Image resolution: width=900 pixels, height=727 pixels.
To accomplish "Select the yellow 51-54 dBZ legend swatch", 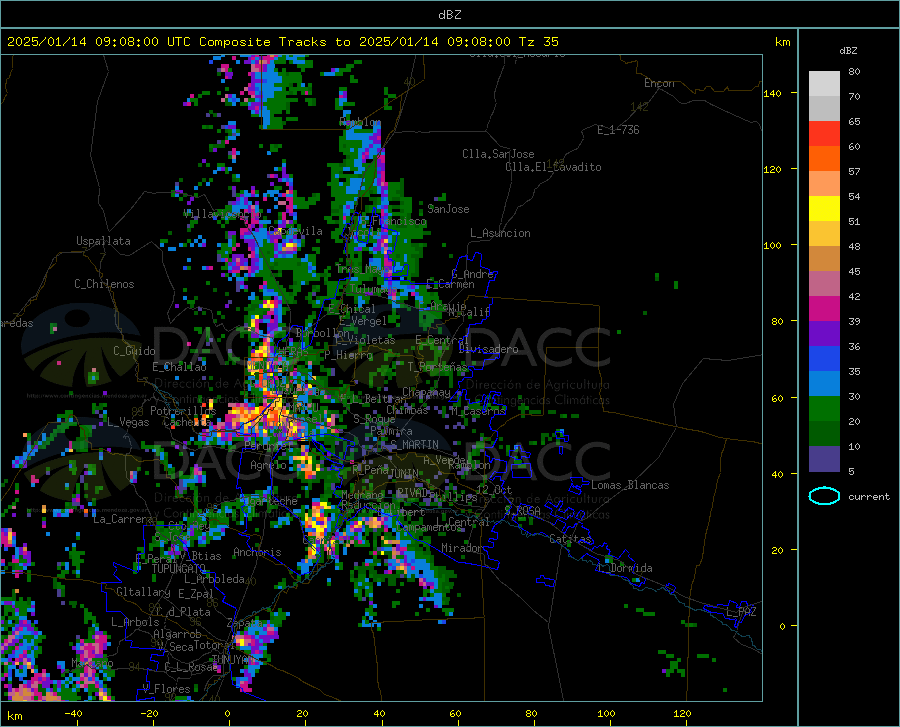I will [824, 209].
